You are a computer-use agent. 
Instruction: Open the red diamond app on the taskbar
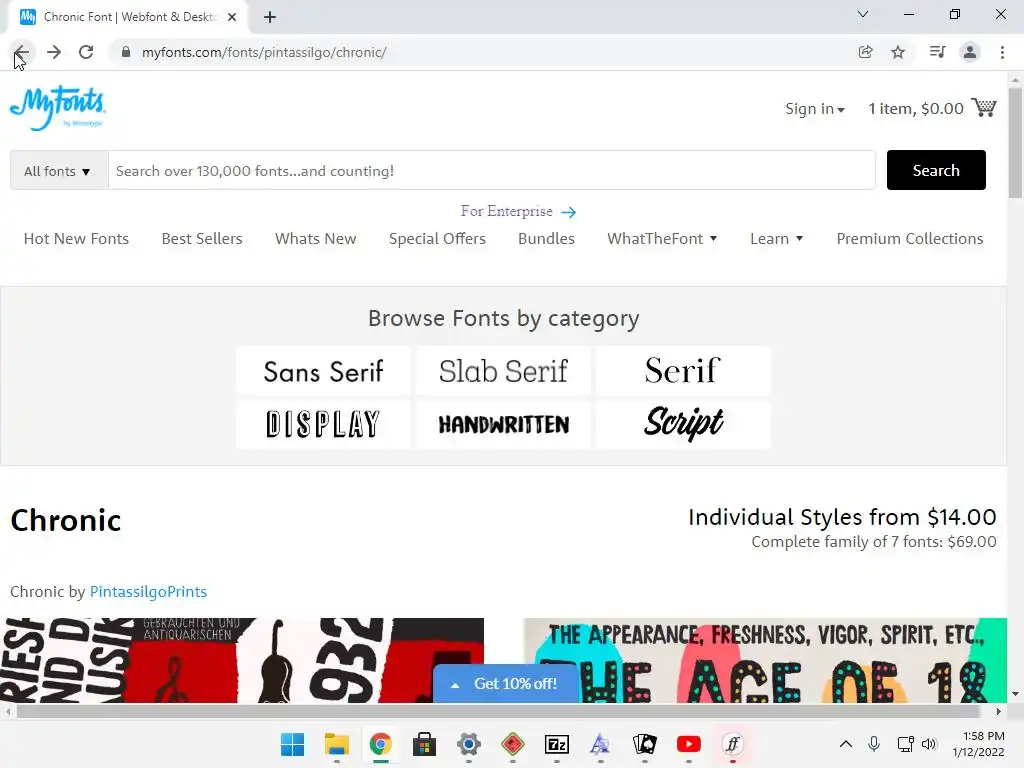click(513, 744)
